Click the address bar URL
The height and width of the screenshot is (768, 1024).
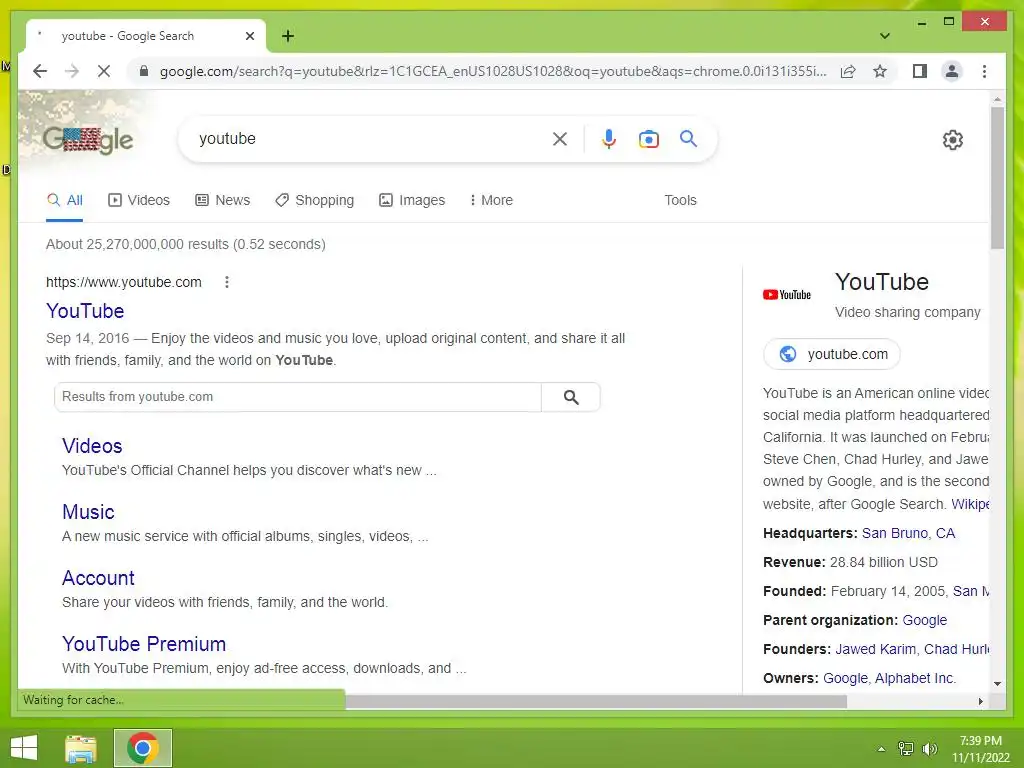pyautogui.click(x=493, y=71)
